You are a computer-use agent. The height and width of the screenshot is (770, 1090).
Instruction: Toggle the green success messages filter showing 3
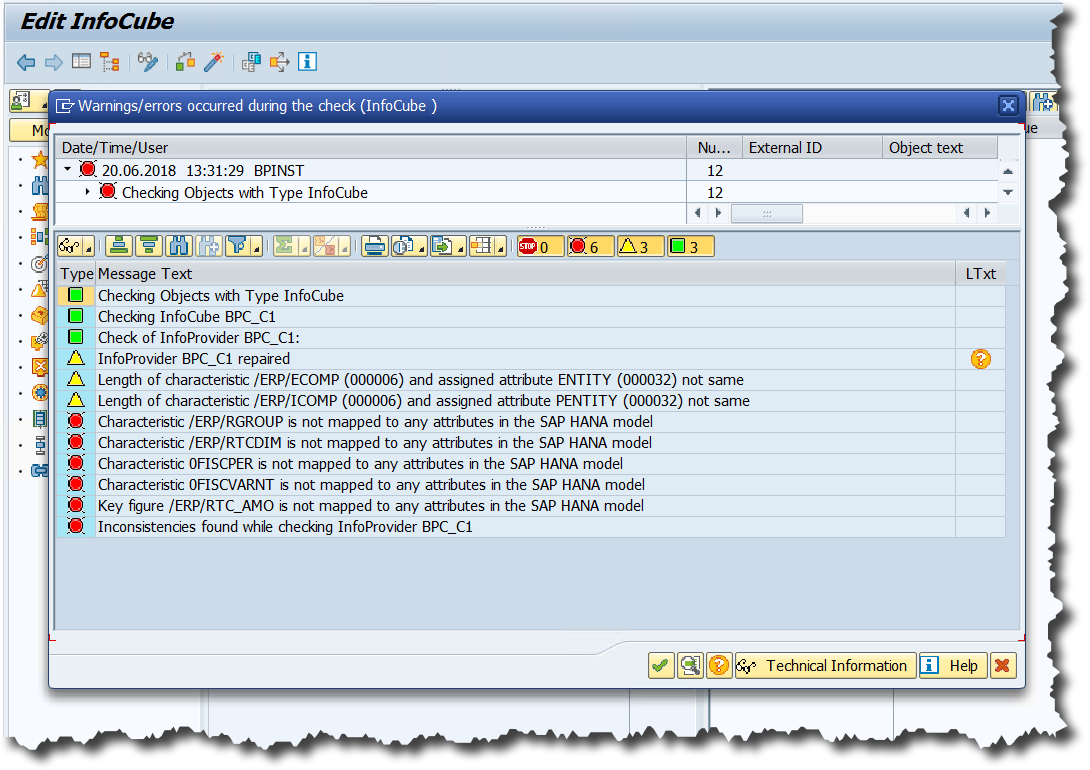click(x=690, y=246)
